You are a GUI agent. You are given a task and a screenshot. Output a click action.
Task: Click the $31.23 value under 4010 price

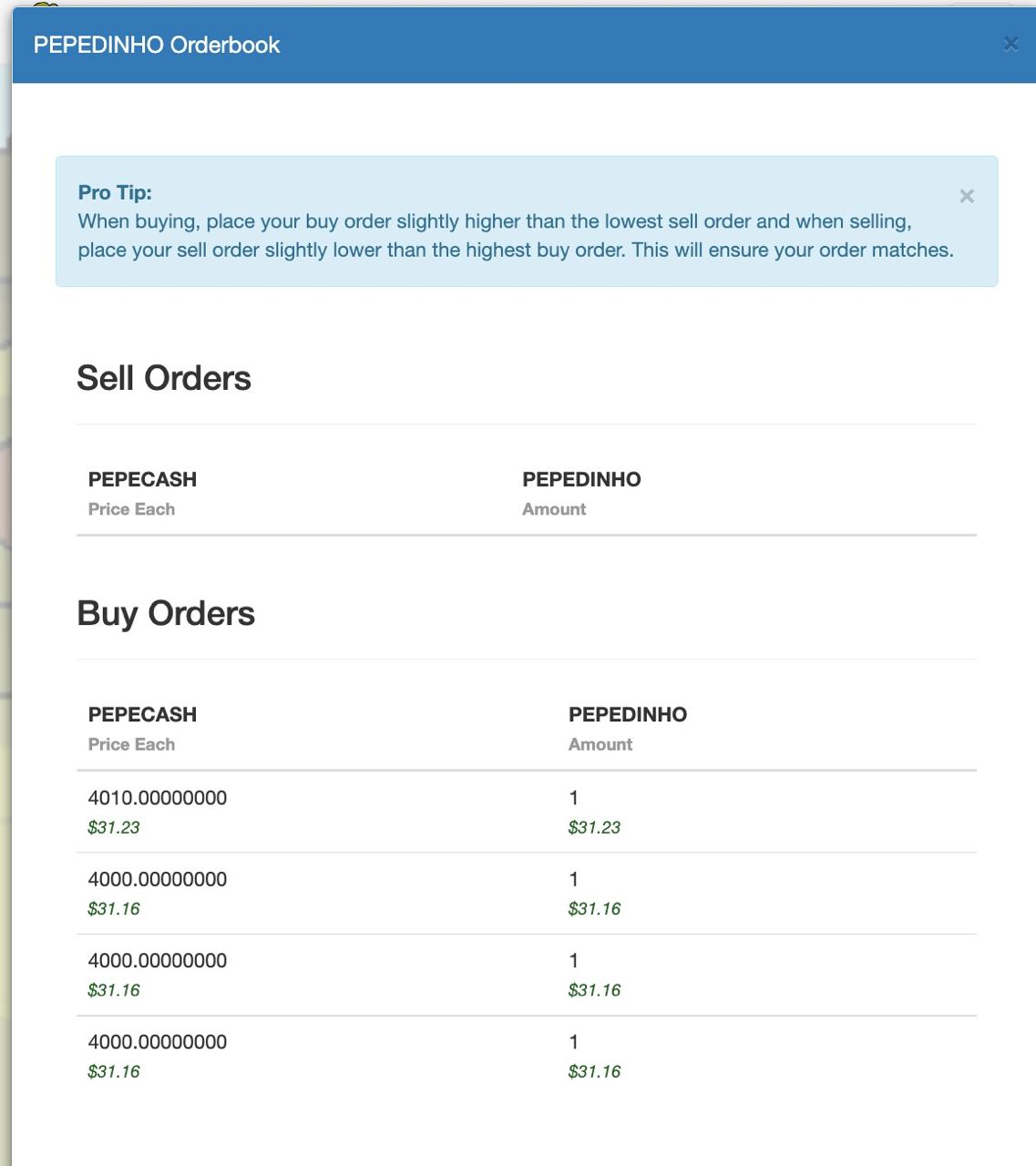coord(114,827)
